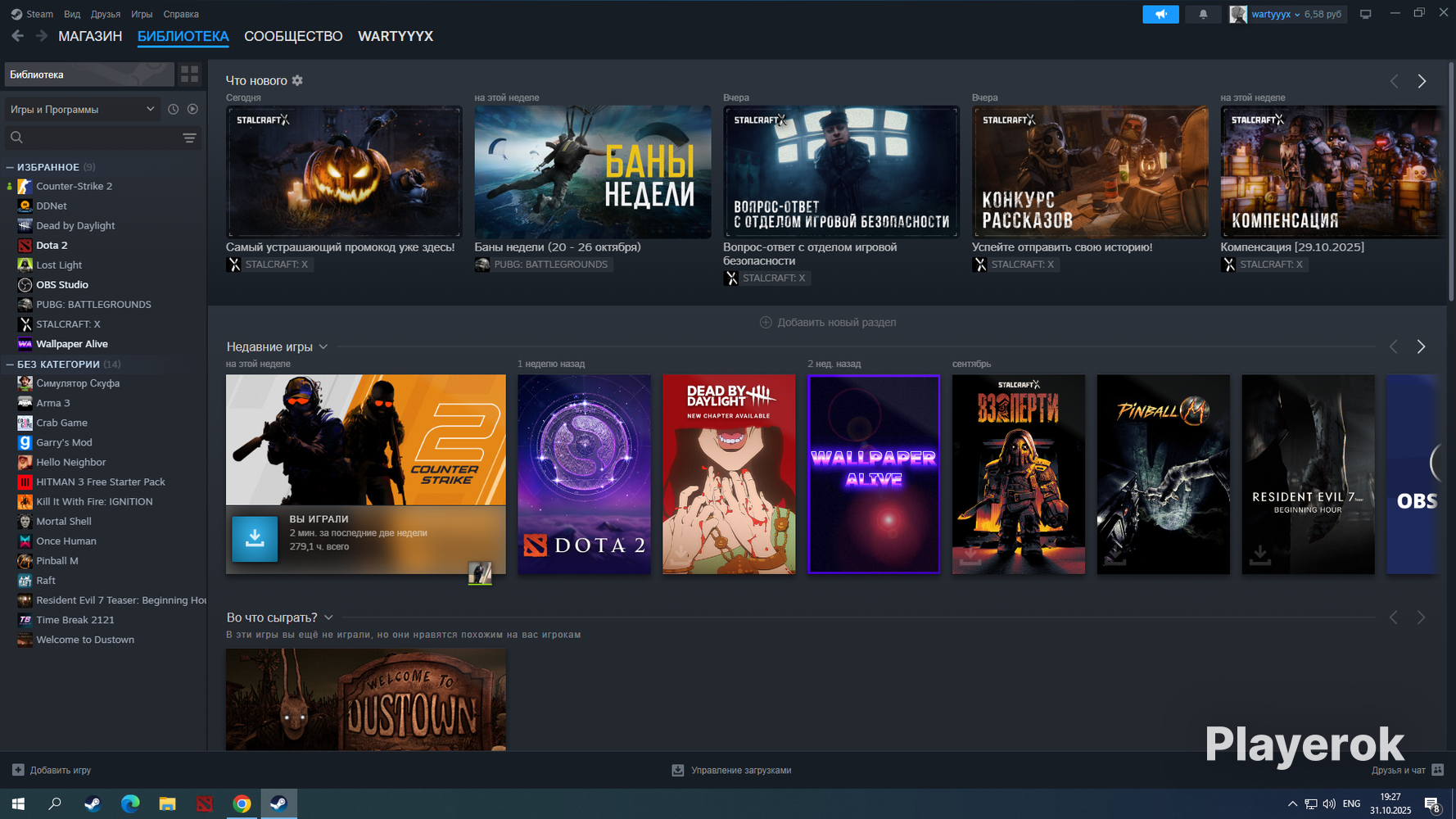Collapse the БЕЗ КАТЕГОРИИ category
1456x819 pixels.
tap(10, 364)
